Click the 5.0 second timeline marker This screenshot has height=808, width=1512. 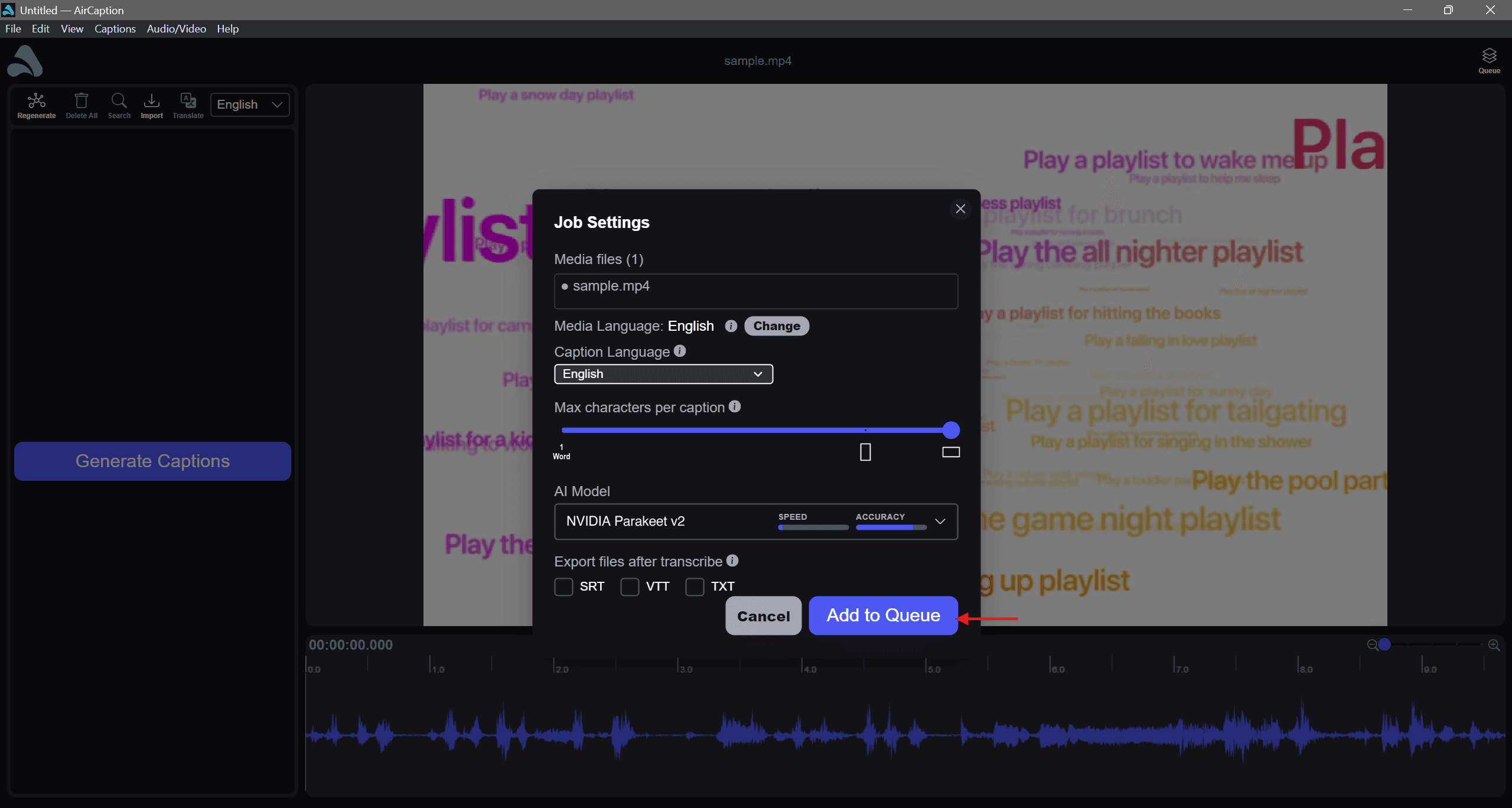pos(933,669)
